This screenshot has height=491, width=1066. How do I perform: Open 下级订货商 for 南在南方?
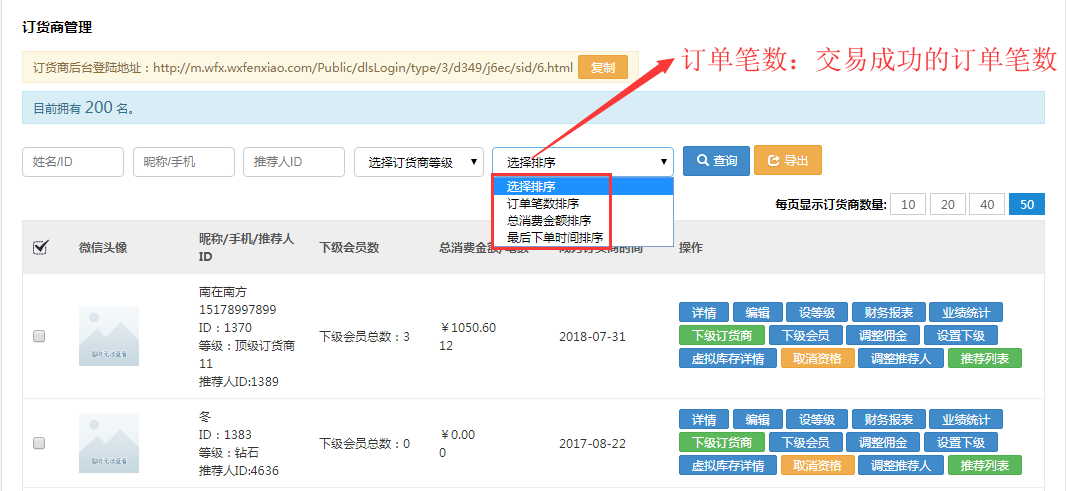(721, 335)
